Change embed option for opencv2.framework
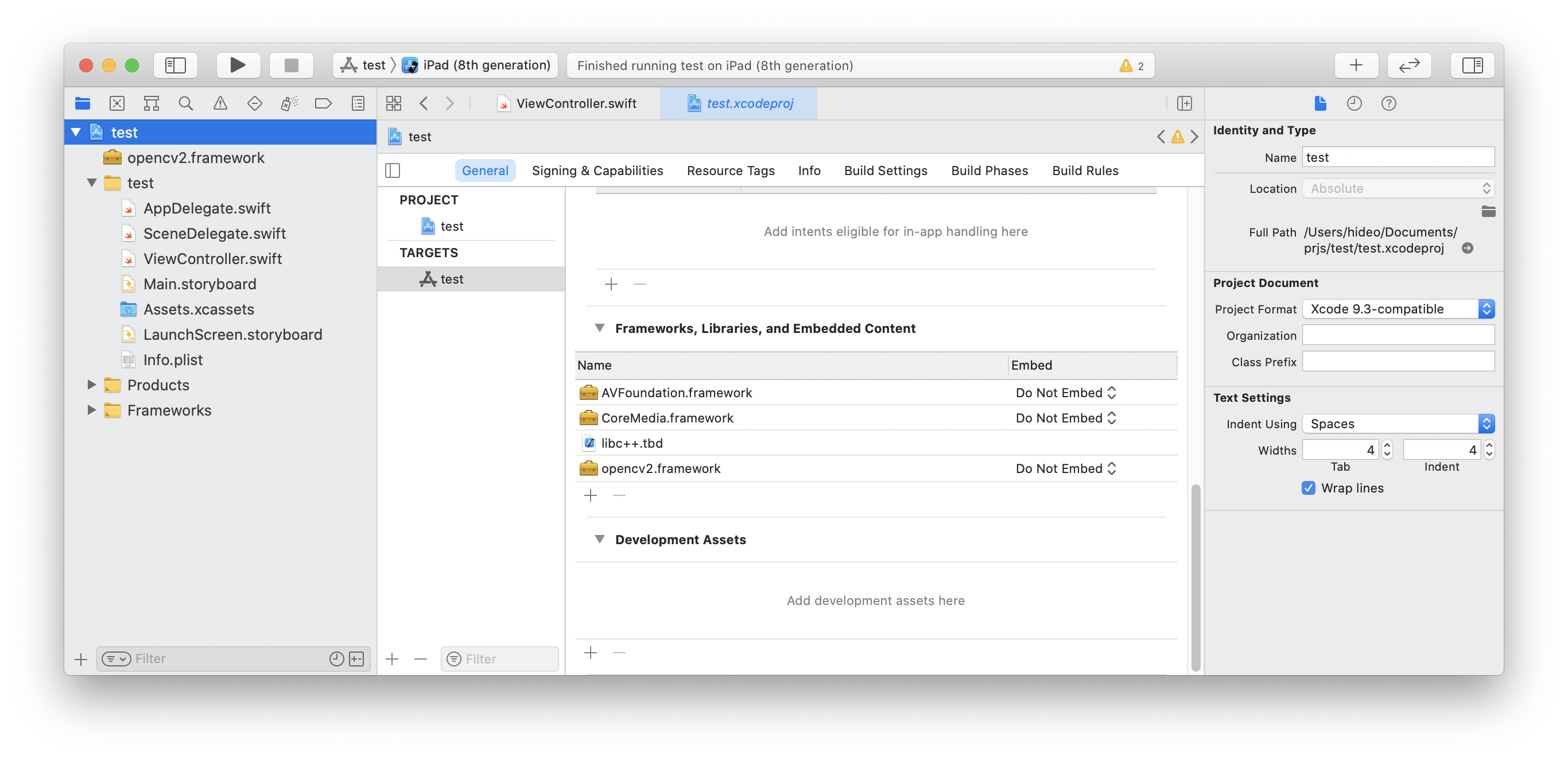Screen dimensions: 1568x760 (1065, 468)
